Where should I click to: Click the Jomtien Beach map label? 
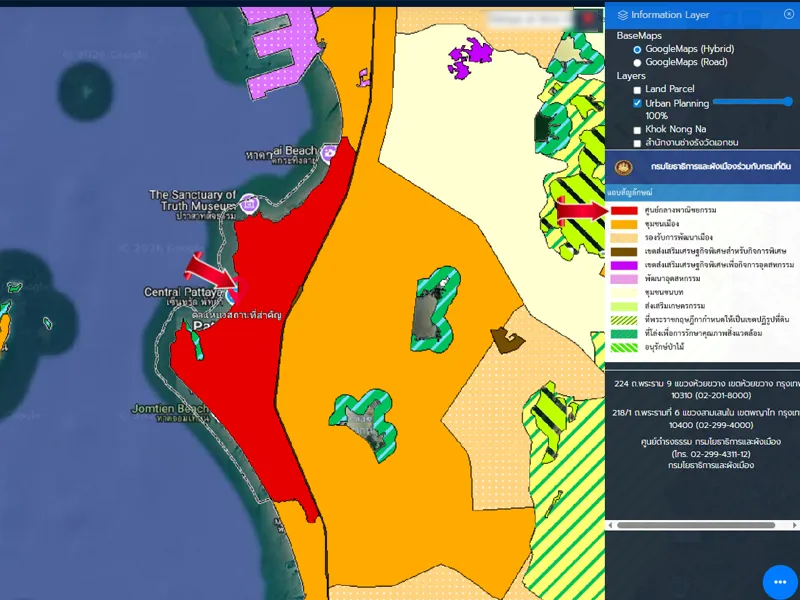point(169,409)
